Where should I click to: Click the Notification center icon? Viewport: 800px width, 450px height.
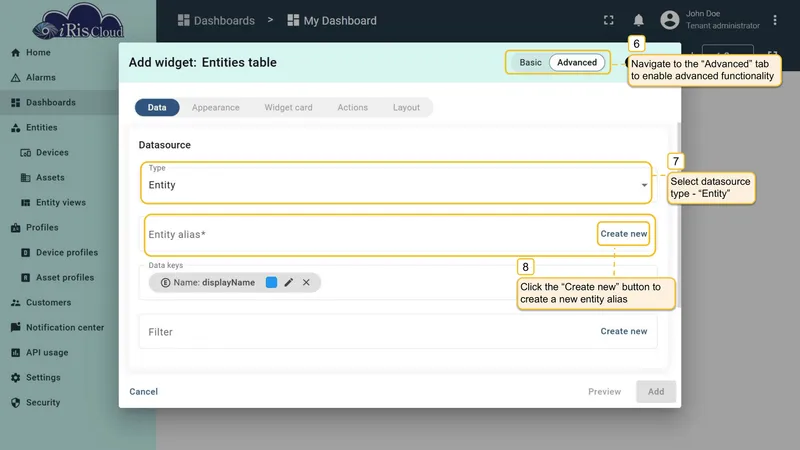click(16, 327)
